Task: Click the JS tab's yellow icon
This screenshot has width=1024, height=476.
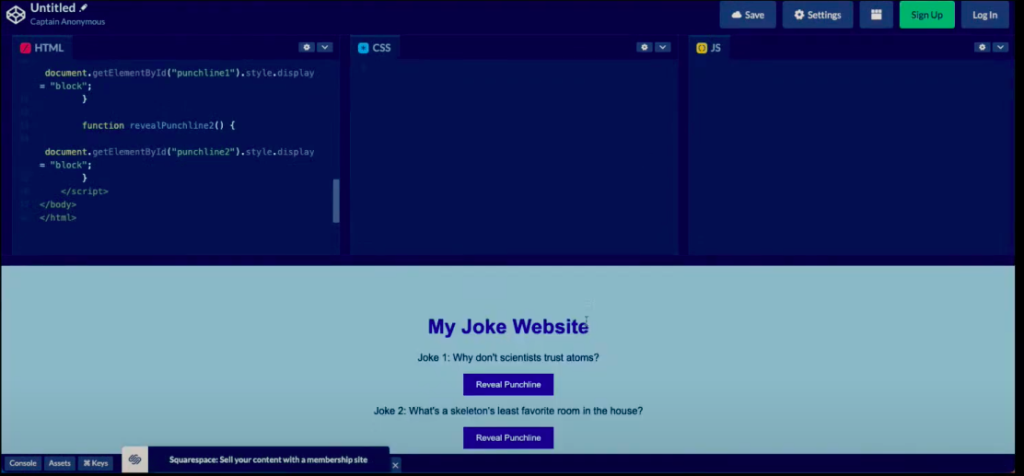Action: tap(701, 48)
